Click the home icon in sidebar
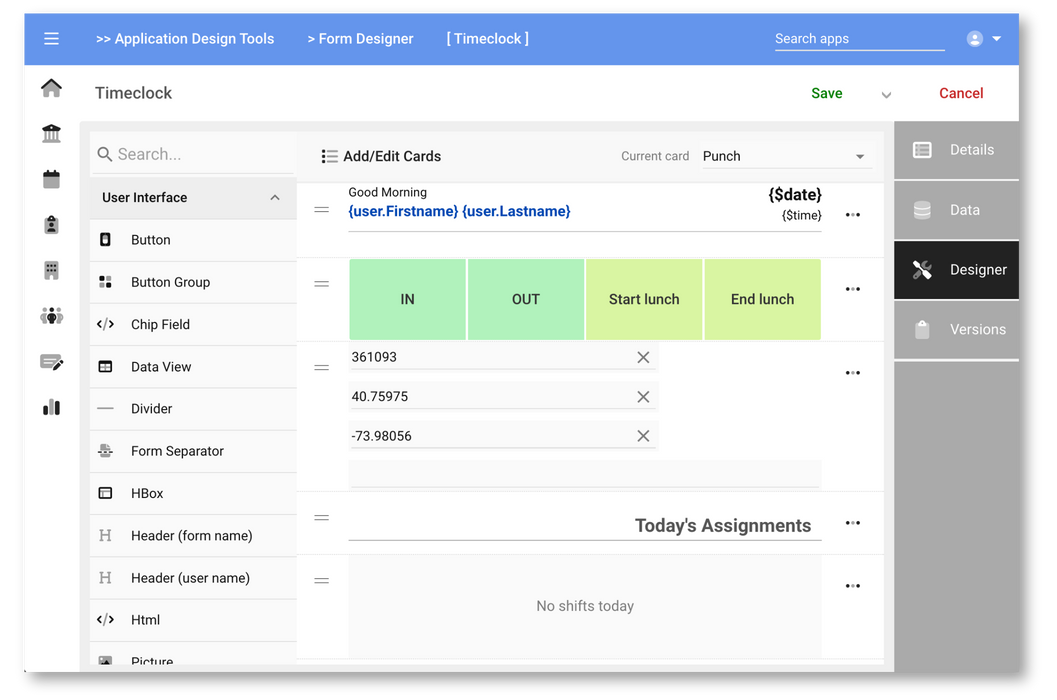The image size is (1057, 700). point(51,89)
